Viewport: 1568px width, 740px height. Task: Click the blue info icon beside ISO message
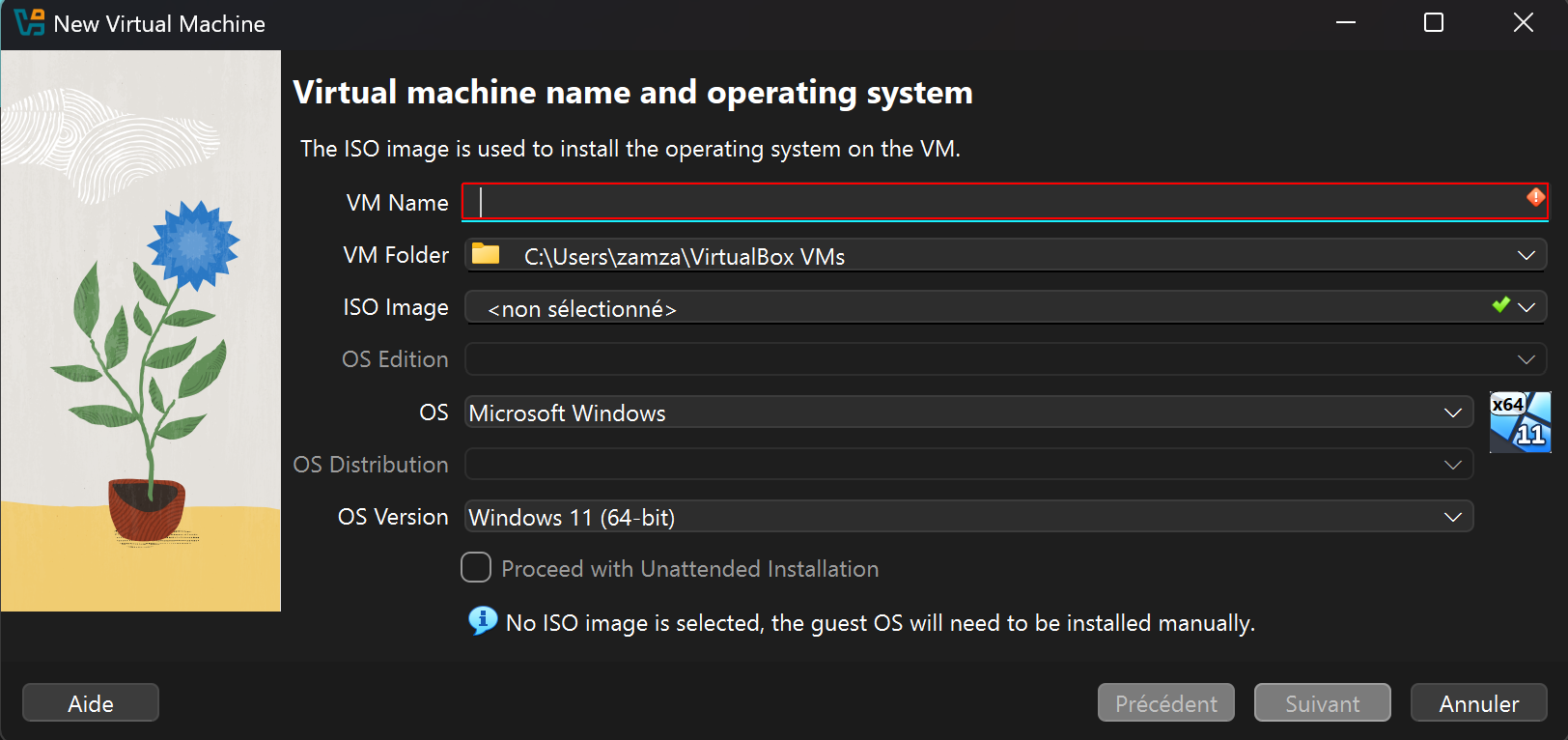[x=483, y=620]
